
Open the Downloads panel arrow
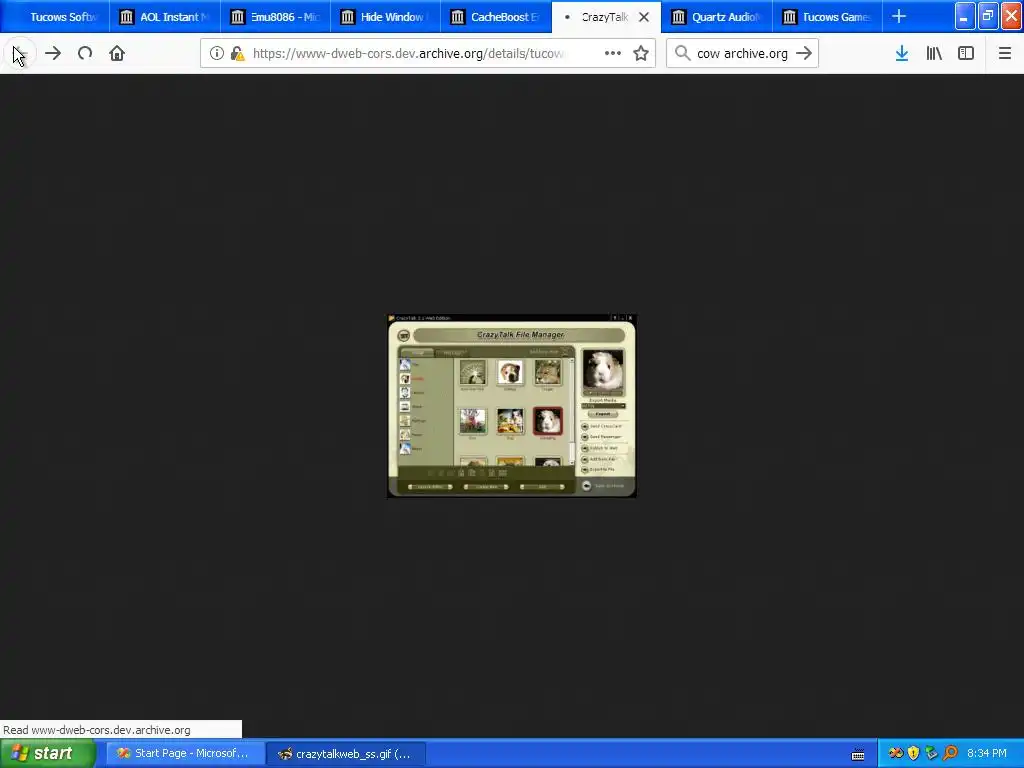pos(902,54)
